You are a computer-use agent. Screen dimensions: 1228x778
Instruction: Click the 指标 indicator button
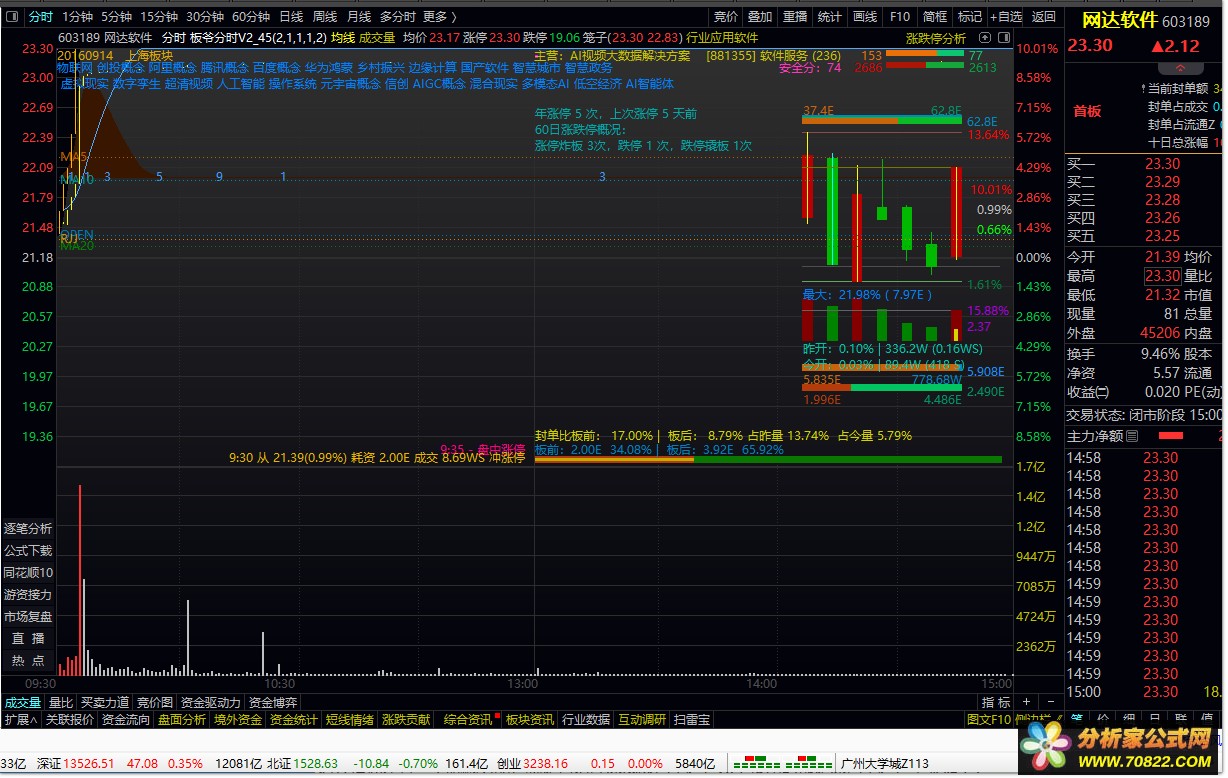pos(995,703)
